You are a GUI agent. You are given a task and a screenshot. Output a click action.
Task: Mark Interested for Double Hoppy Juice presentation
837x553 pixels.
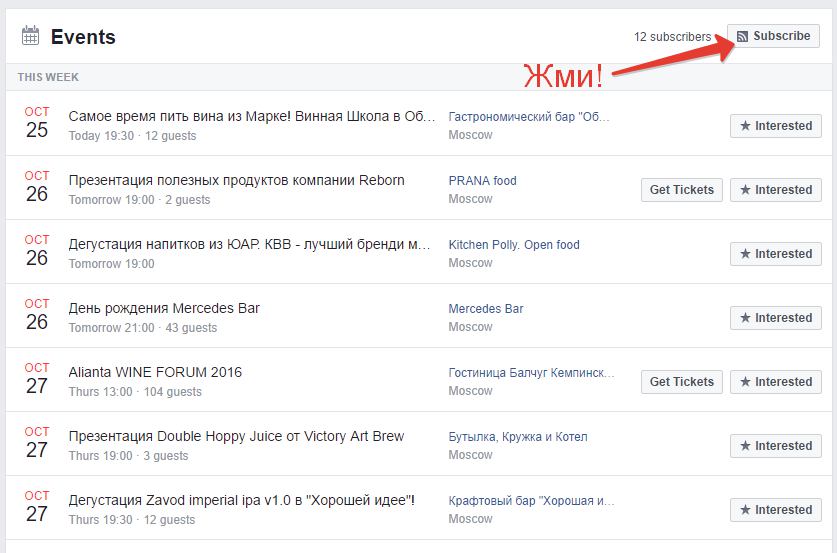[x=776, y=446]
